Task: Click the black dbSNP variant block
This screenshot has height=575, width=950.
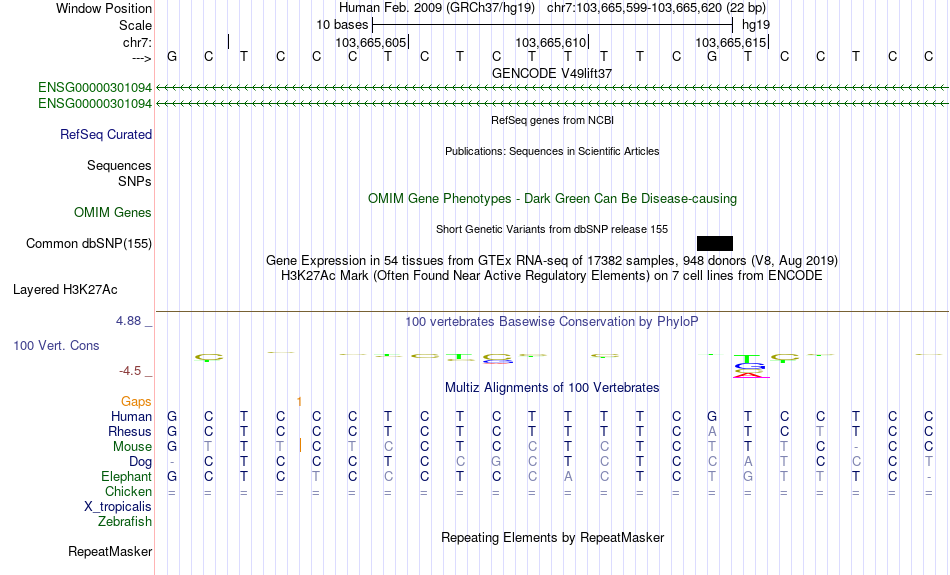Action: (715, 244)
